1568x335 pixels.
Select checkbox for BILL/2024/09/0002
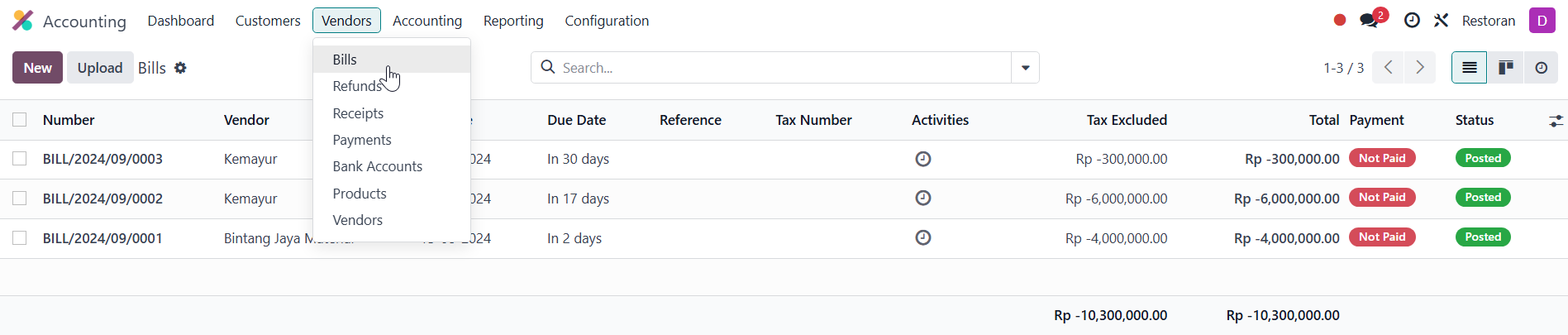20,199
